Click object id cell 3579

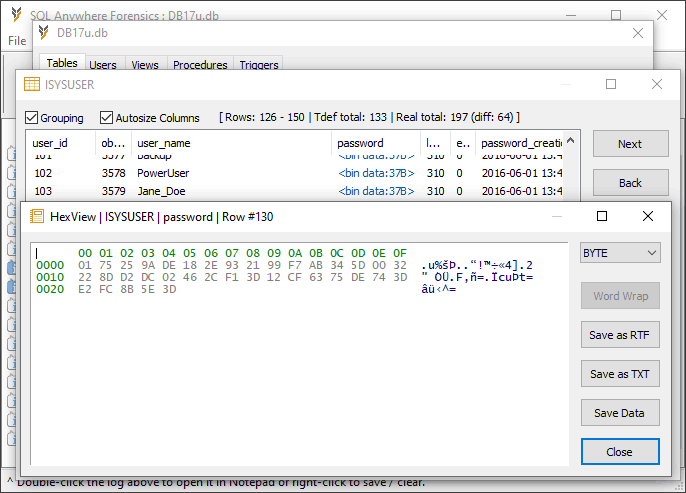[114, 191]
